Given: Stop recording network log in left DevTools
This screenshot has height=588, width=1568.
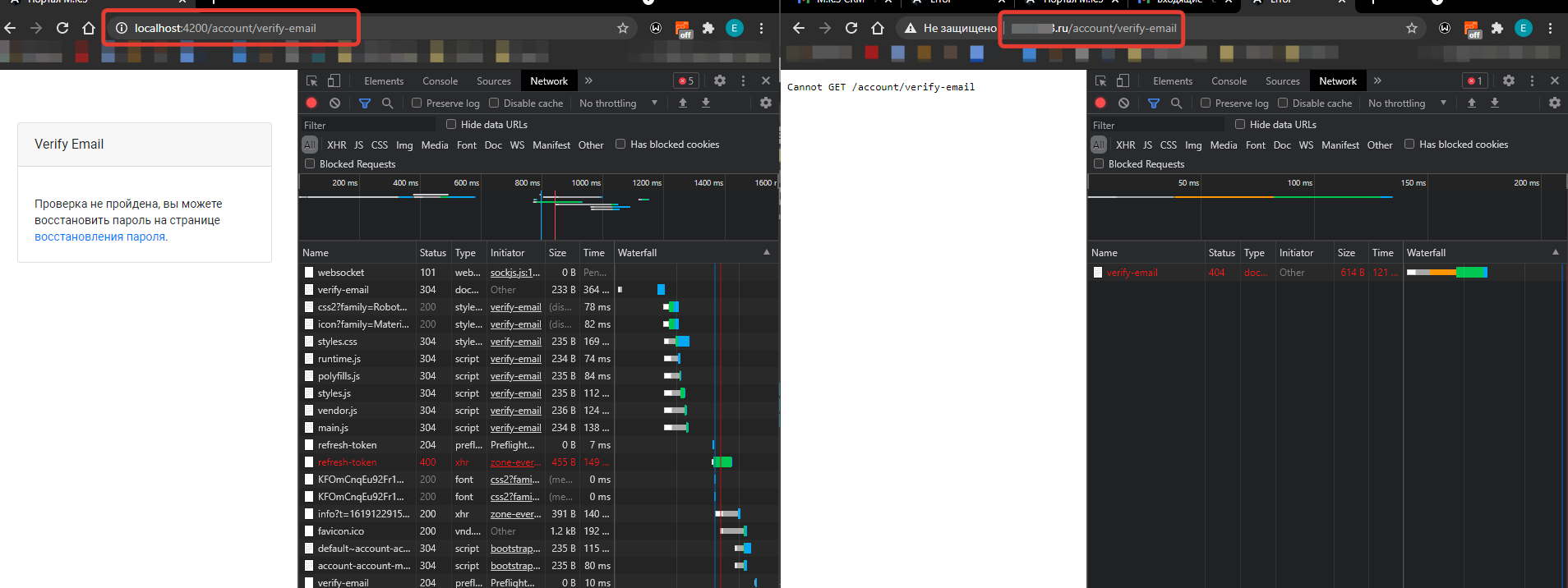Looking at the screenshot, I should [x=311, y=103].
